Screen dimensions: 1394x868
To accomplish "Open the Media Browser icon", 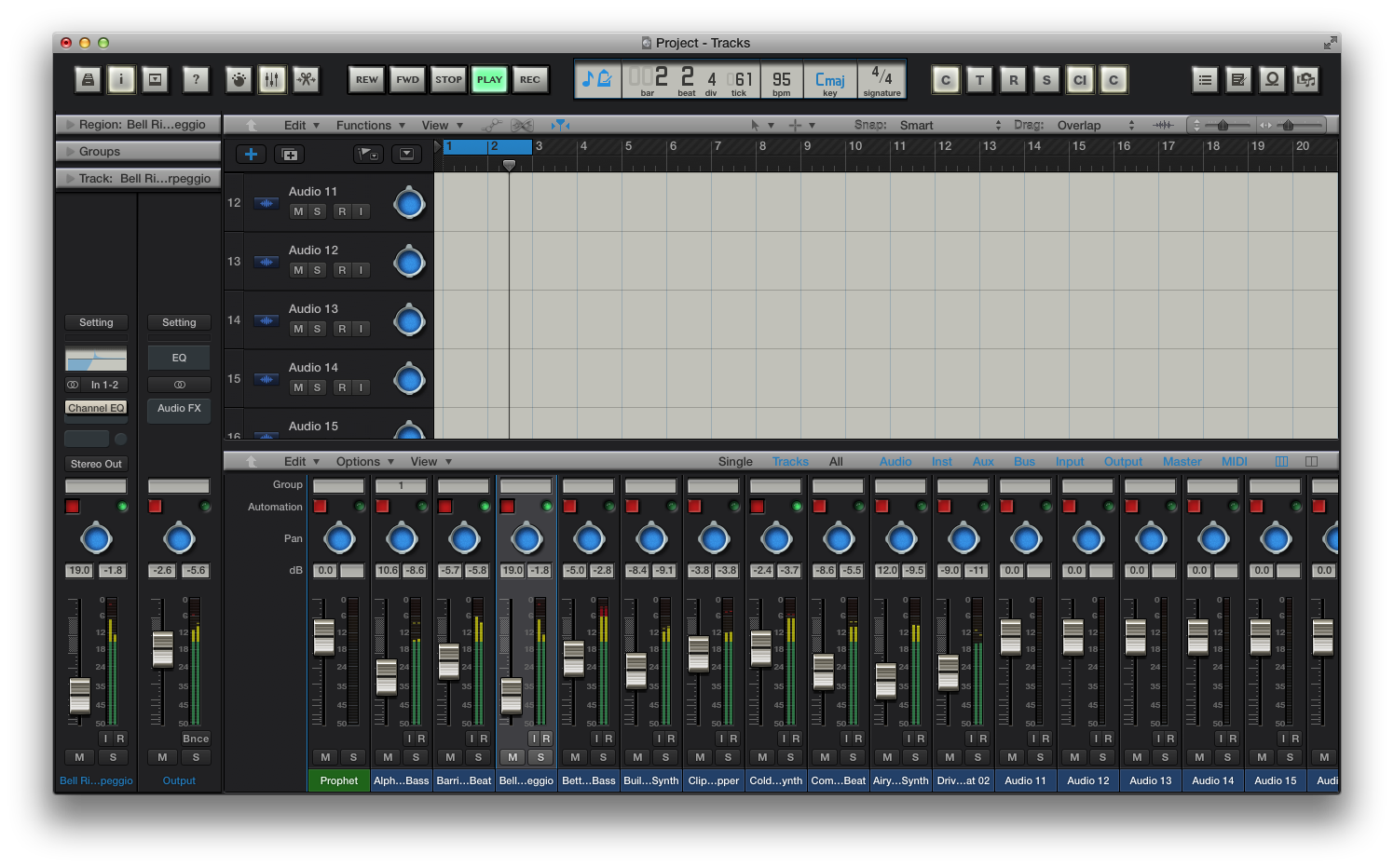I will coord(1306,80).
